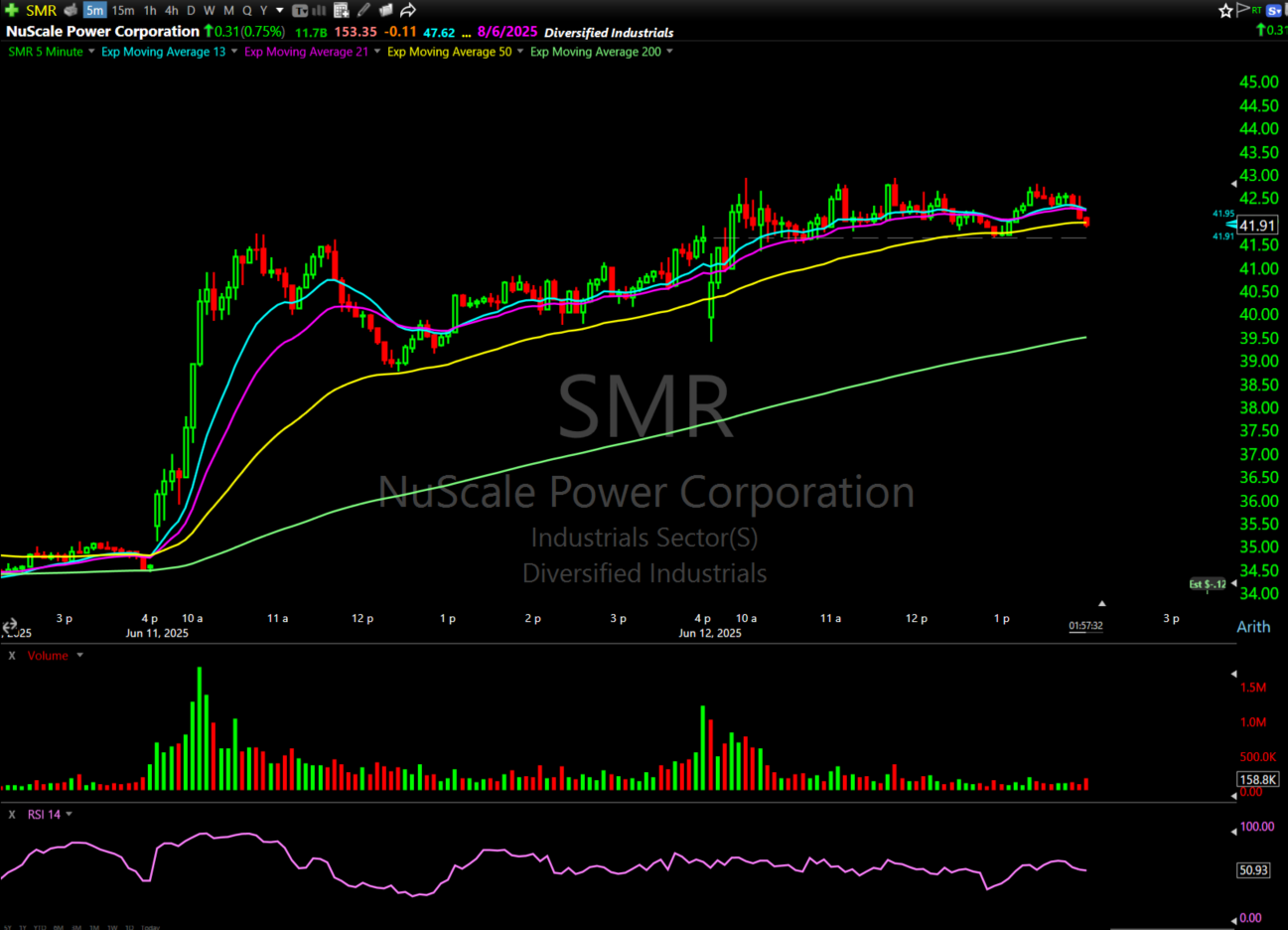Click the gray icon right of SMR ticker
This screenshot has width=1288, height=930.
pos(71,10)
